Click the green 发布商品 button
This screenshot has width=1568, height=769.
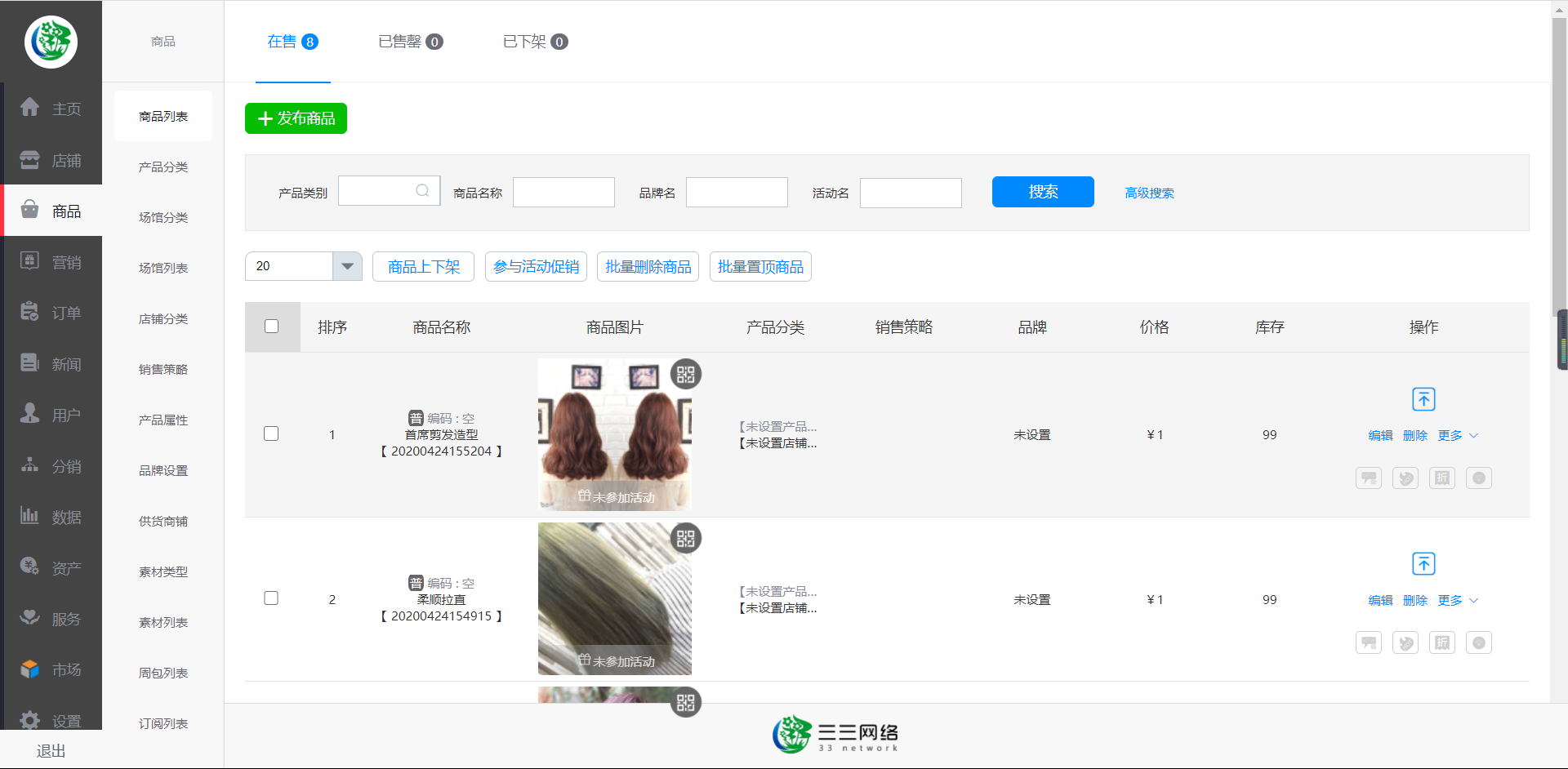coord(296,118)
